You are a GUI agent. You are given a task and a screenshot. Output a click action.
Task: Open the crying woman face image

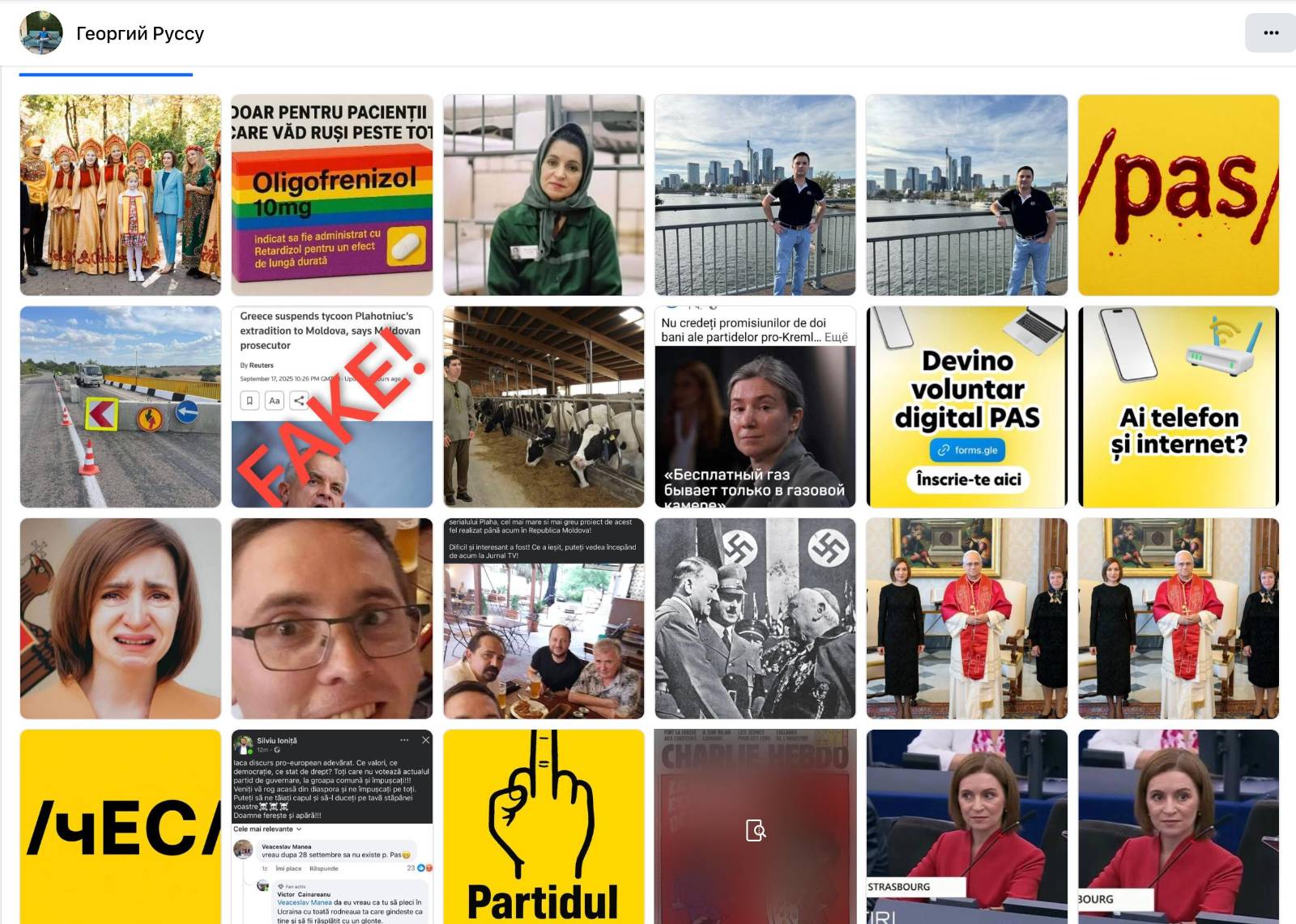[x=121, y=619]
